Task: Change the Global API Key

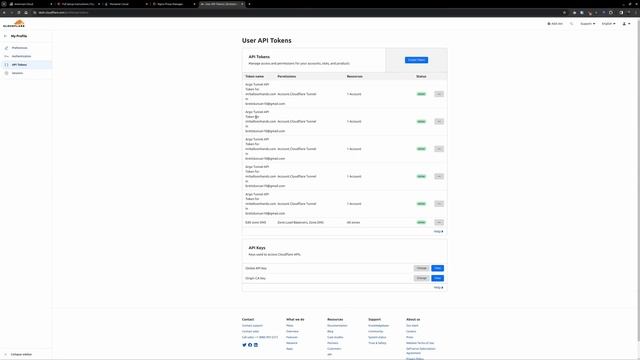Action: [422, 268]
